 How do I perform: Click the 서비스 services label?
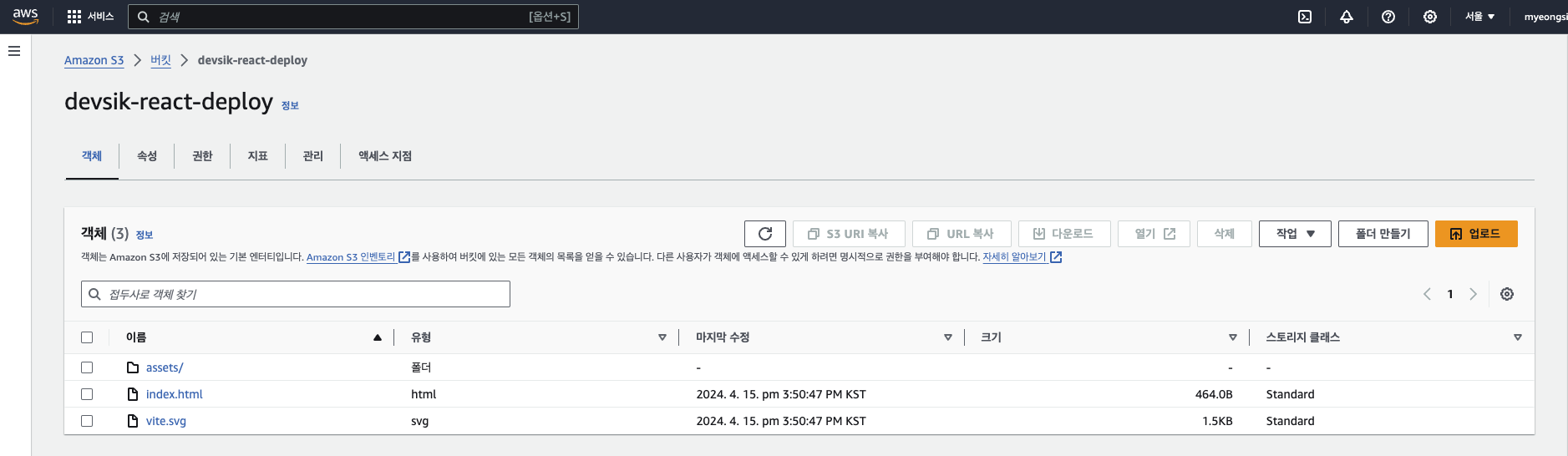tap(100, 17)
